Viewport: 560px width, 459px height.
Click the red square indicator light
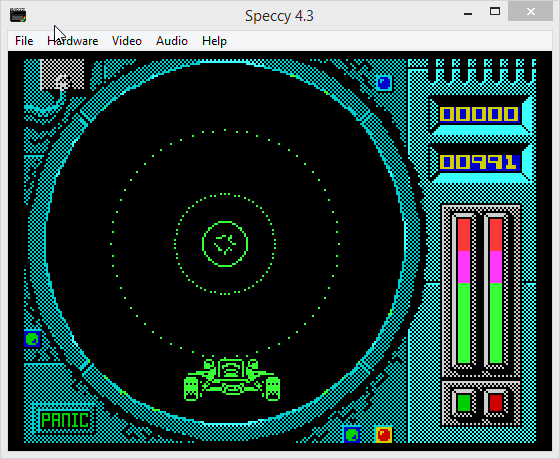tap(496, 403)
